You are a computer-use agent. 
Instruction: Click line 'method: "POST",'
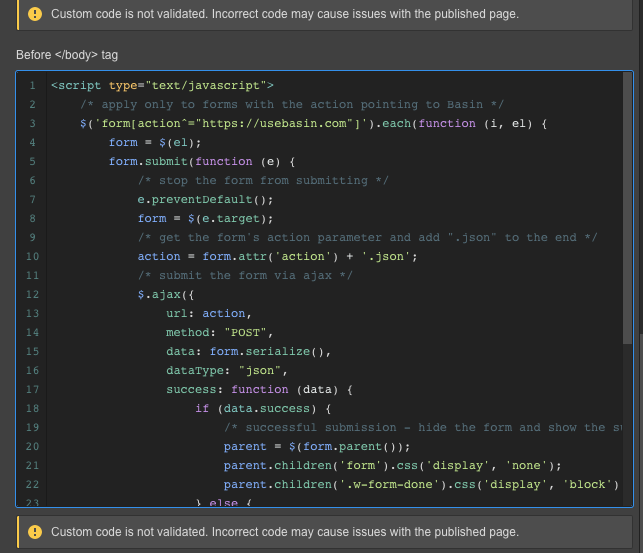coord(219,332)
